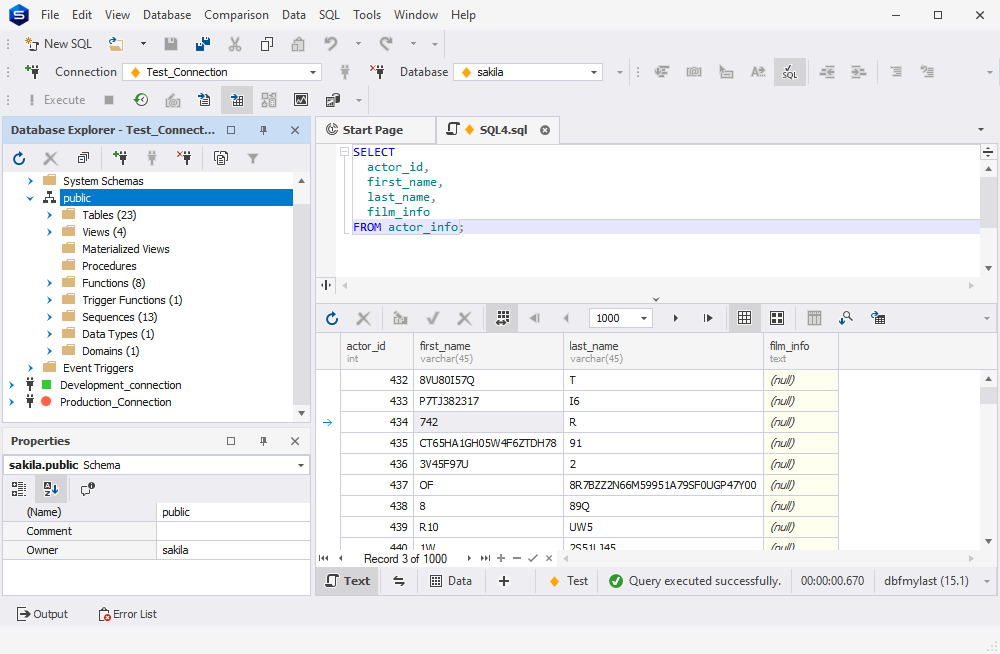
Task: Select Procedures folder in the tree
Action: coord(109,266)
